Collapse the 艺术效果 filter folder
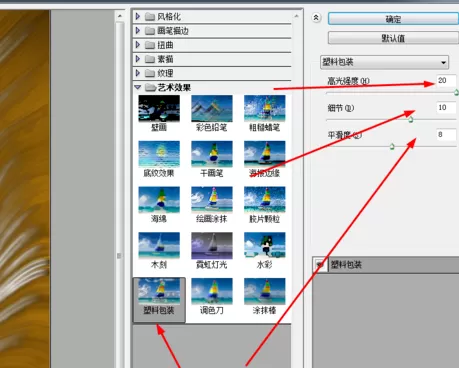 click(x=138, y=87)
